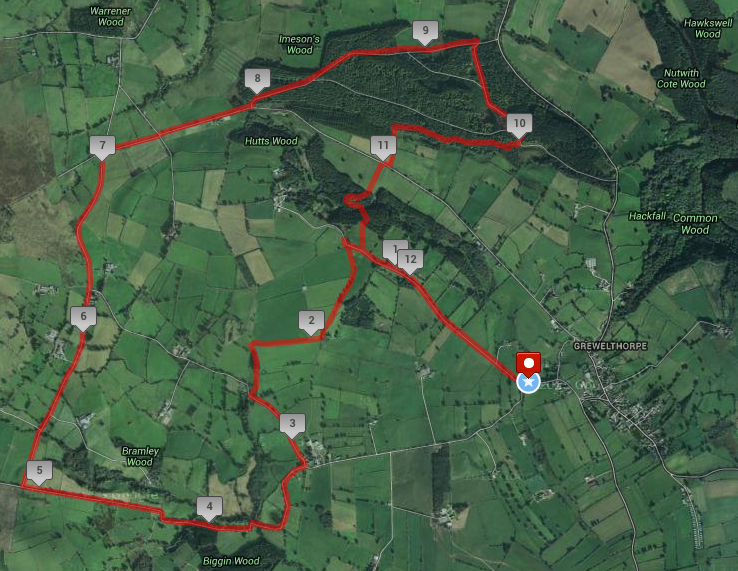Image resolution: width=738 pixels, height=571 pixels.
Task: Select the mile 9 marker
Action: 425,32
